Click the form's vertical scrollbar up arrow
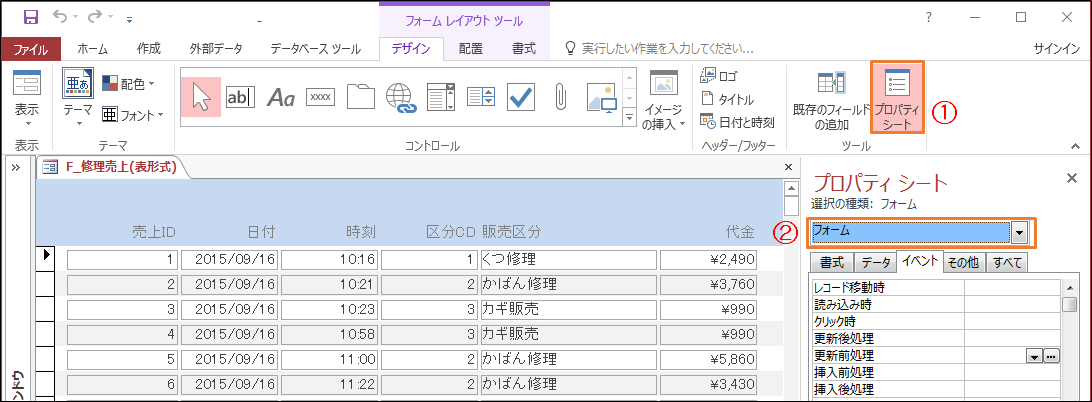 click(790, 187)
